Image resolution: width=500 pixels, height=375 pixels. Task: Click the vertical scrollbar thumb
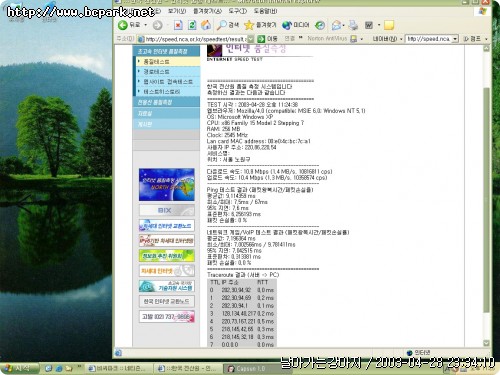(x=486, y=200)
